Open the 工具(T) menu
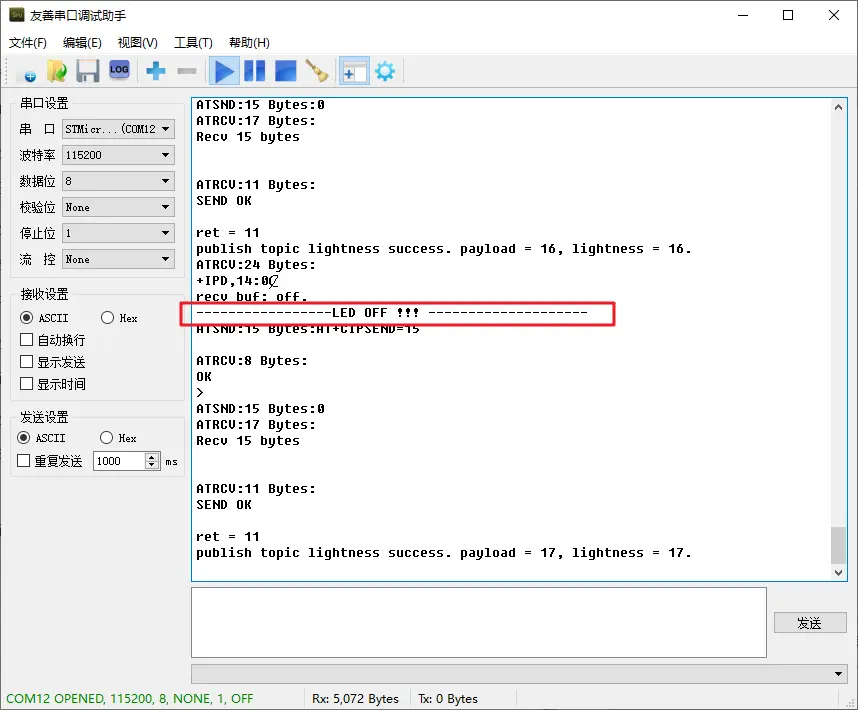 (193, 43)
